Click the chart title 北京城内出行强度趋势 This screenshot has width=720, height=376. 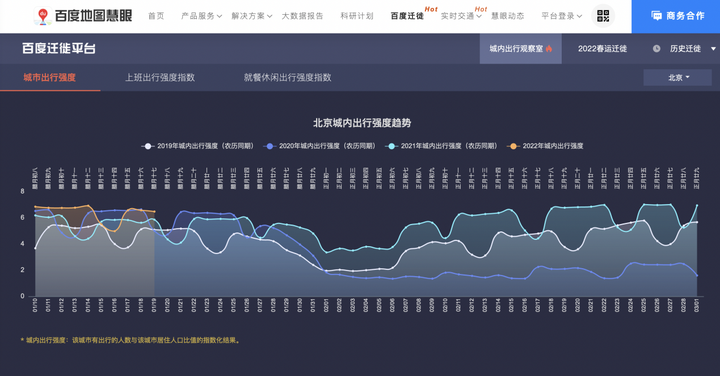point(362,123)
